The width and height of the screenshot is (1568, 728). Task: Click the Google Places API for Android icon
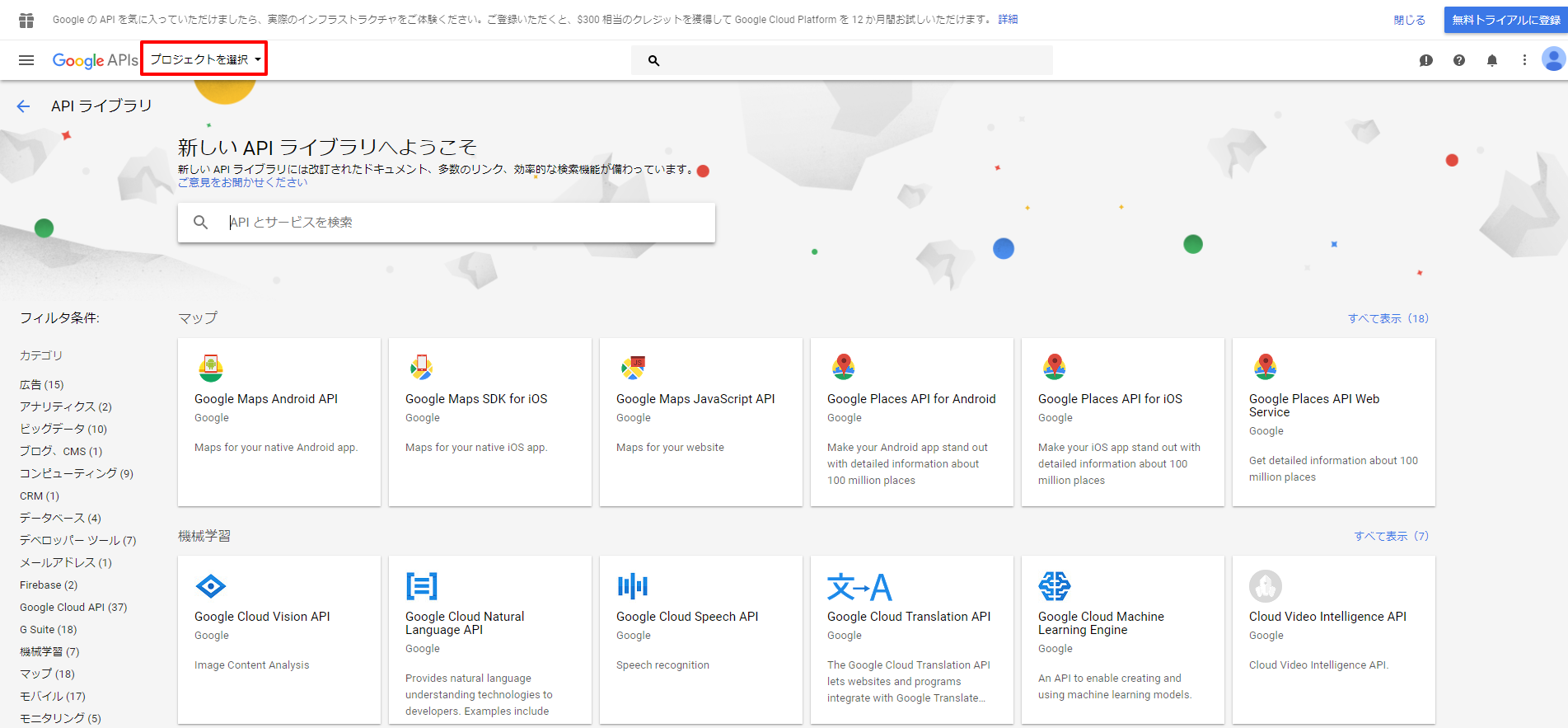point(844,367)
